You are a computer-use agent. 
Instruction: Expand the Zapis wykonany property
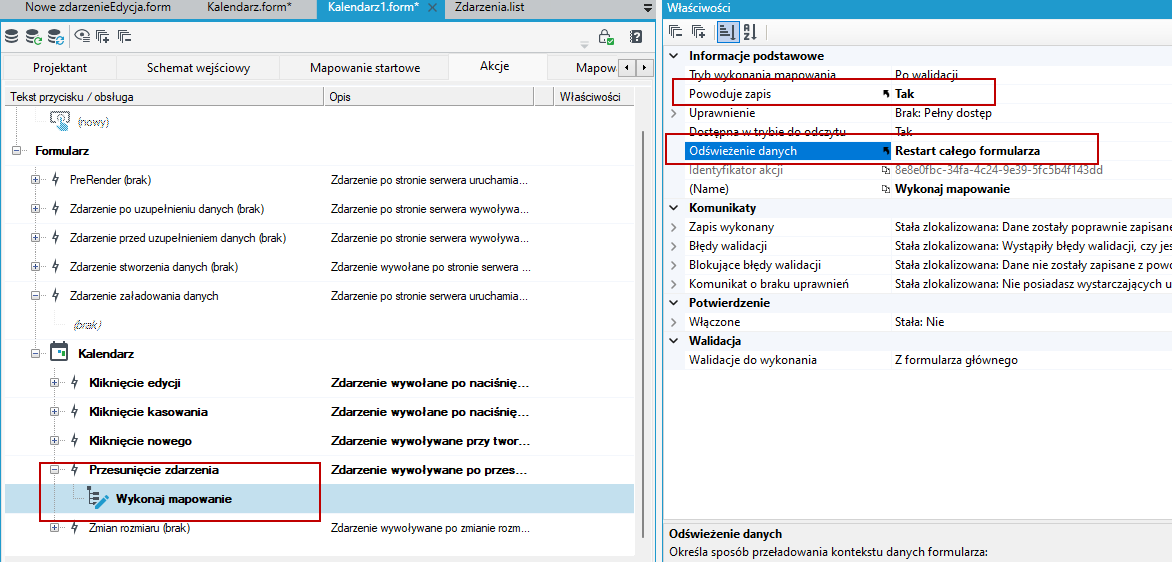(x=674, y=226)
